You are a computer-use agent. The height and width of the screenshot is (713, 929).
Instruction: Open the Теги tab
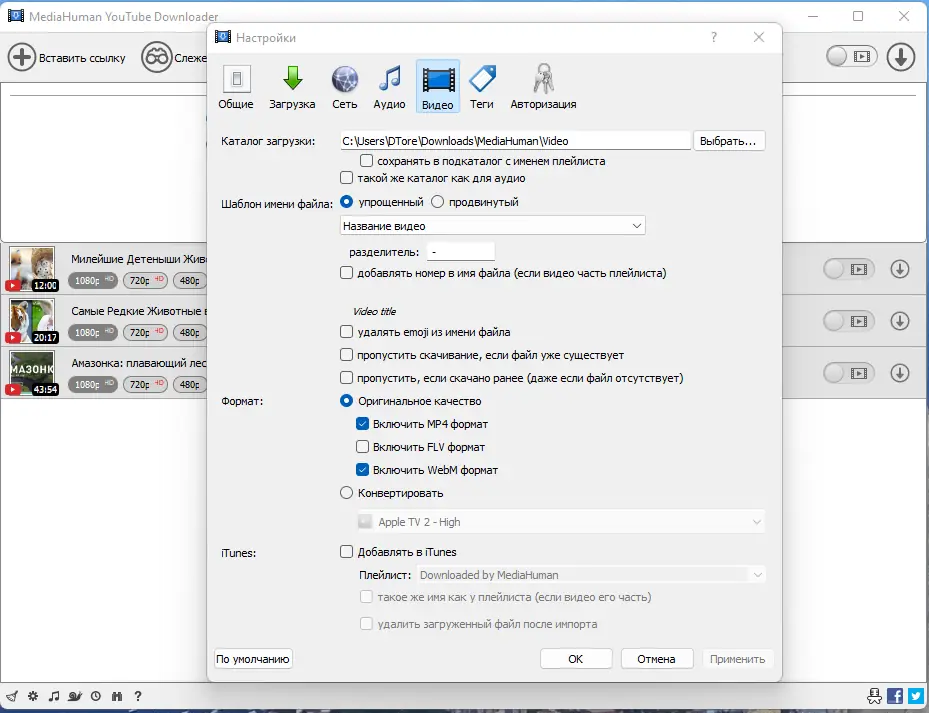482,87
